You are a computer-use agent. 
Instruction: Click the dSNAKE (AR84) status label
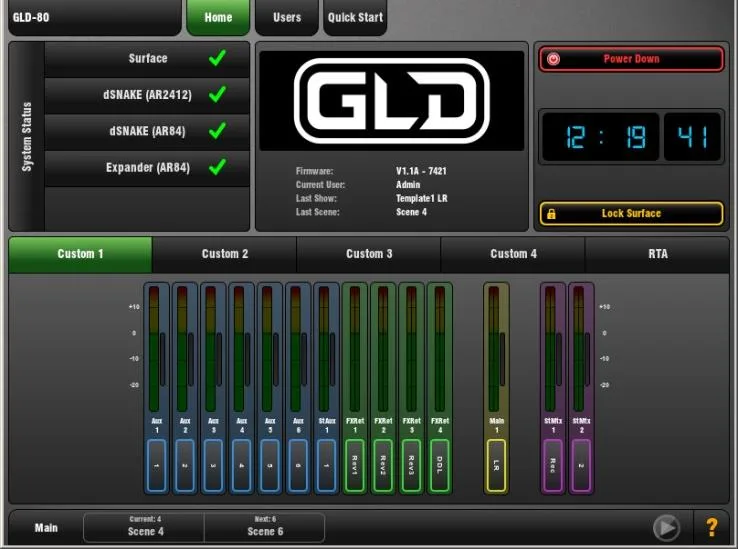tap(147, 131)
